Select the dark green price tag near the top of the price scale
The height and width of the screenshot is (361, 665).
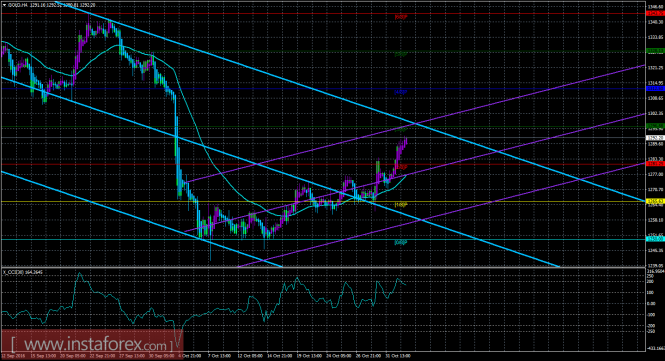[x=654, y=51]
